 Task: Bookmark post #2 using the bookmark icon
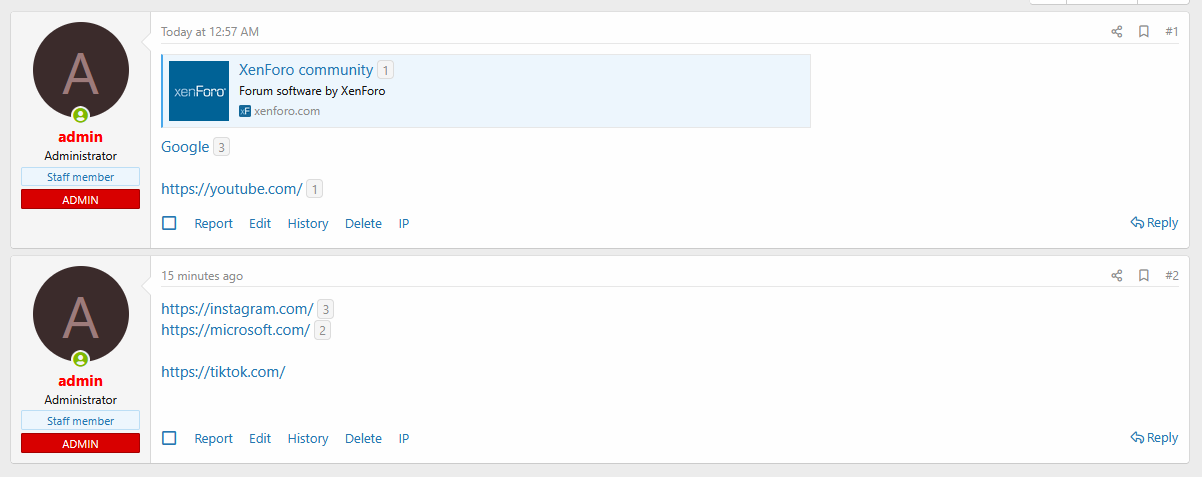(x=1144, y=276)
